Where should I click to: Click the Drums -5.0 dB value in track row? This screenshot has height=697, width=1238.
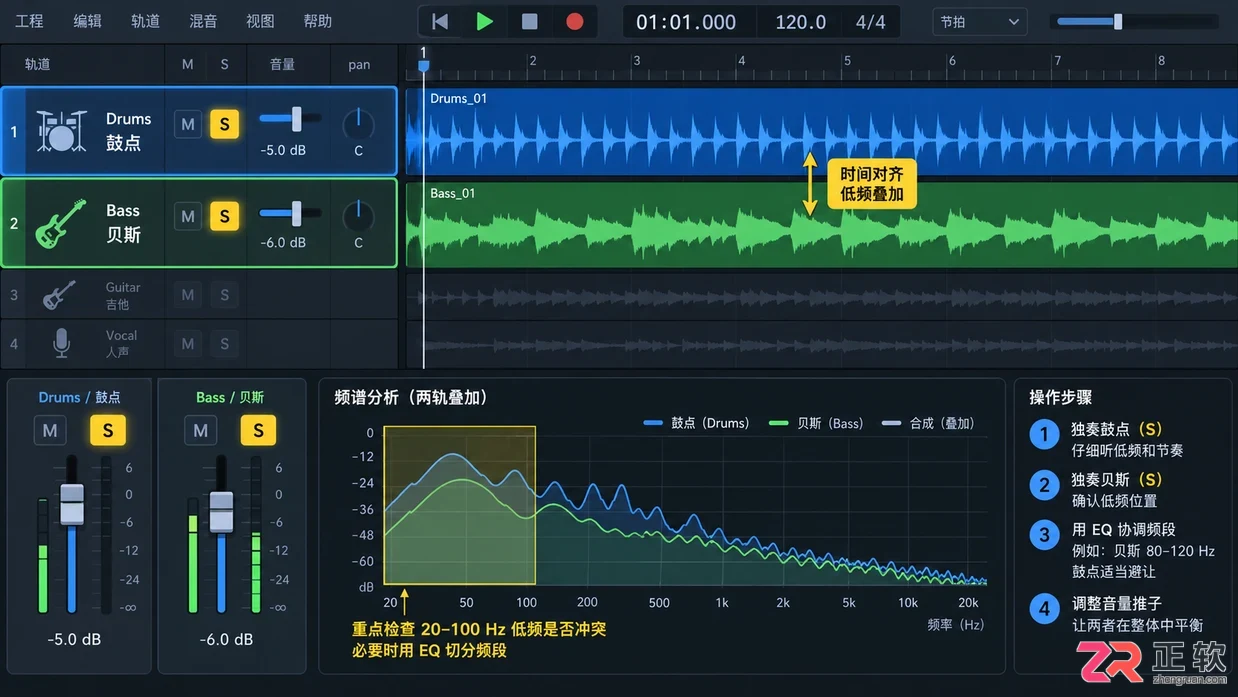(283, 151)
